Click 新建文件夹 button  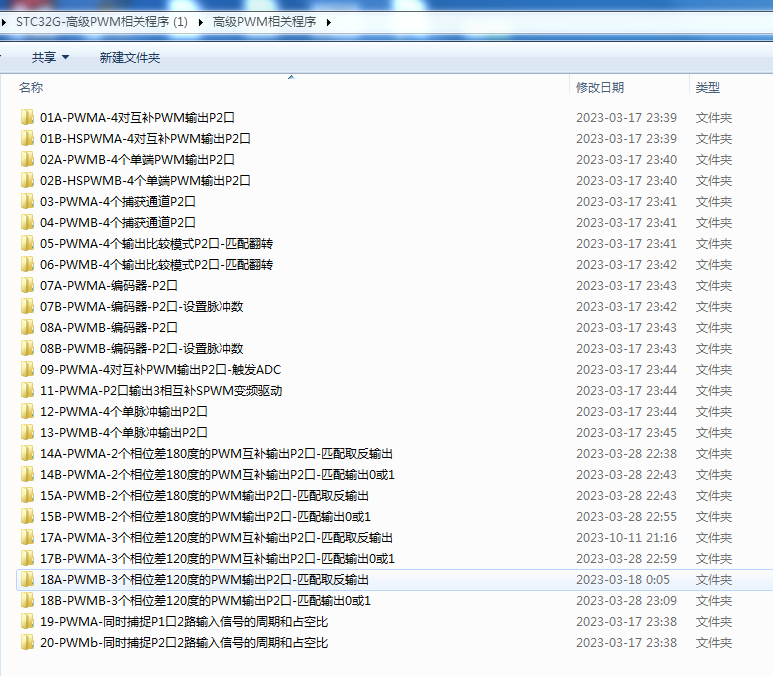130,58
